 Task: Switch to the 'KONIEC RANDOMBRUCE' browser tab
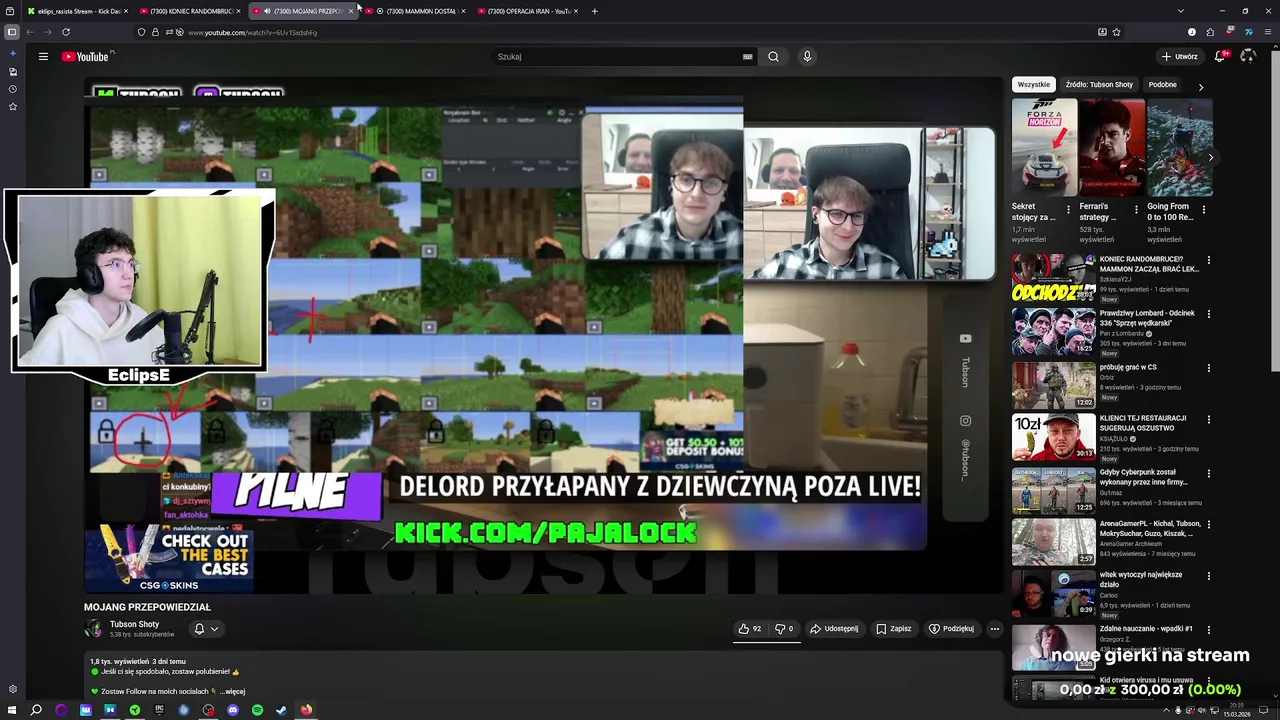(190, 11)
